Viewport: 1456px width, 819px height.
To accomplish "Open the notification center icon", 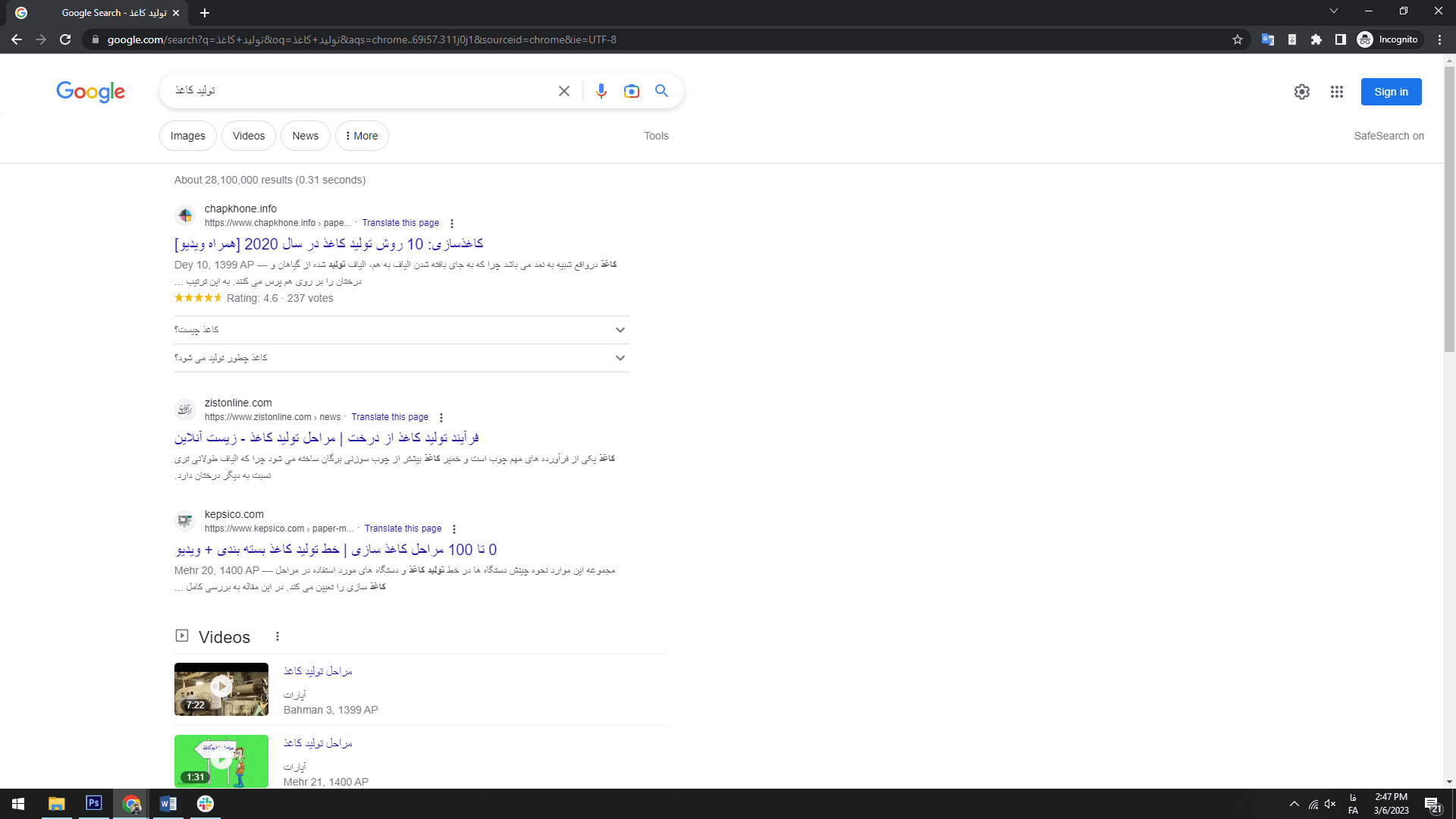I will tap(1432, 805).
